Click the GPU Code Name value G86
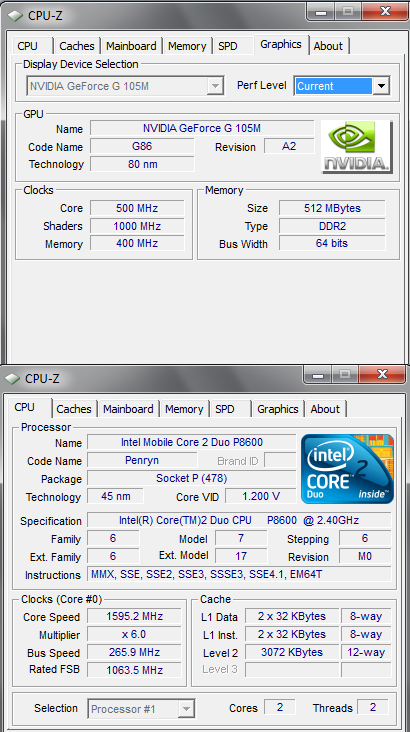This screenshot has height=732, width=410. click(142, 146)
